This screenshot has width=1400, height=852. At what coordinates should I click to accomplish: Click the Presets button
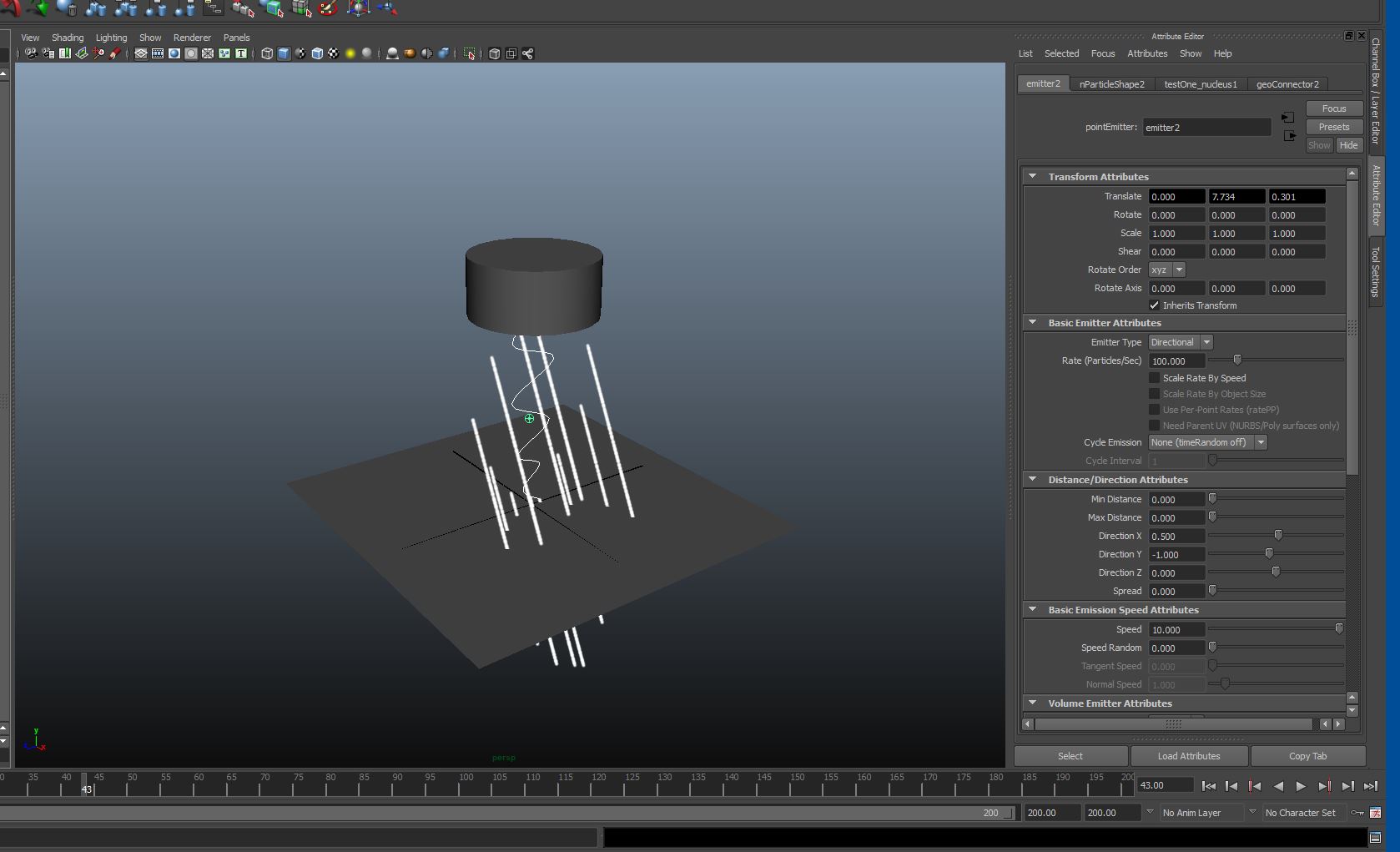click(1333, 127)
